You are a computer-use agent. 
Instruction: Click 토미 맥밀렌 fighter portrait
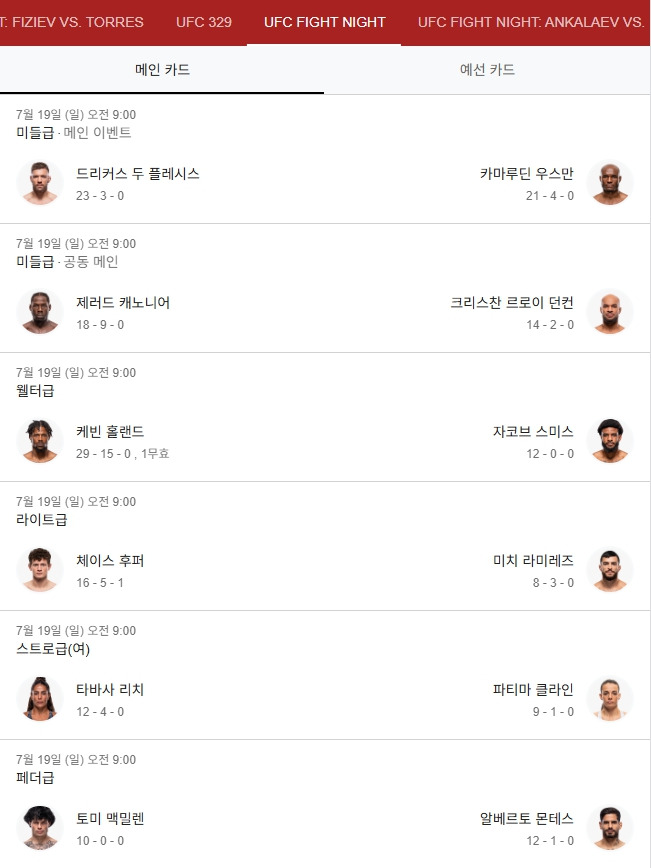point(40,828)
